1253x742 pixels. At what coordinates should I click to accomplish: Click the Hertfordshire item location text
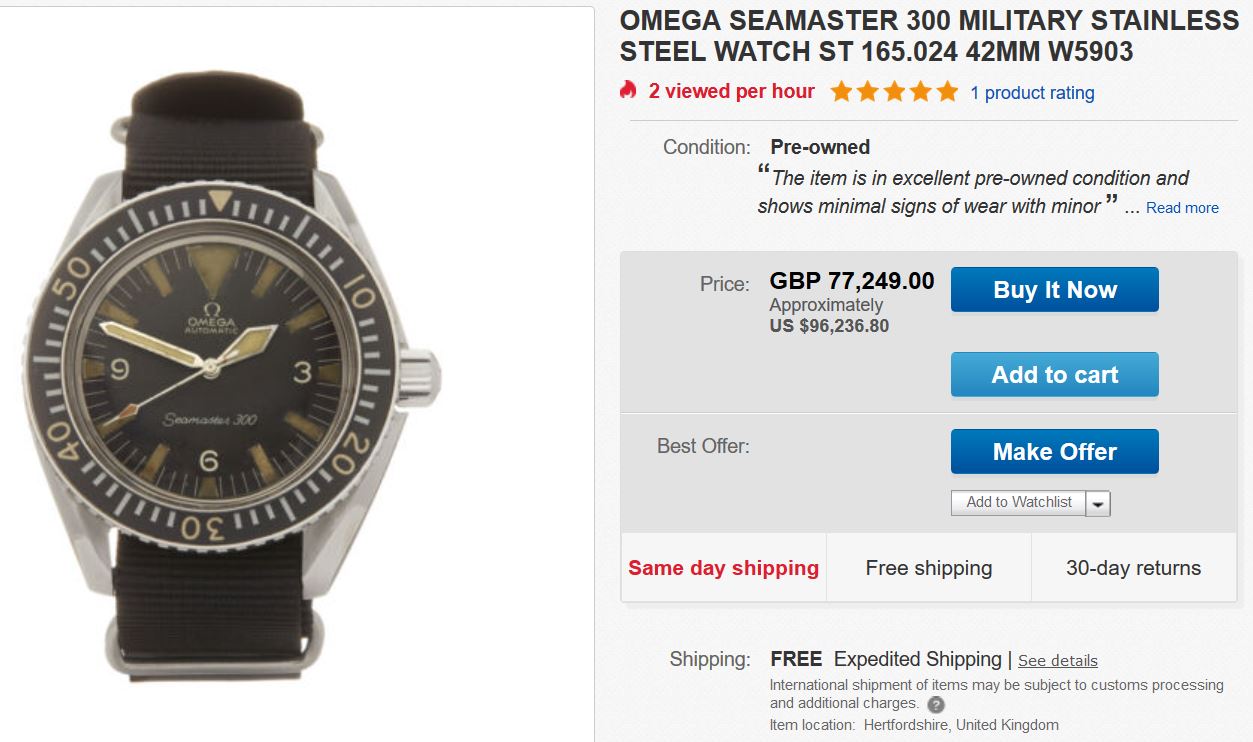[x=957, y=725]
